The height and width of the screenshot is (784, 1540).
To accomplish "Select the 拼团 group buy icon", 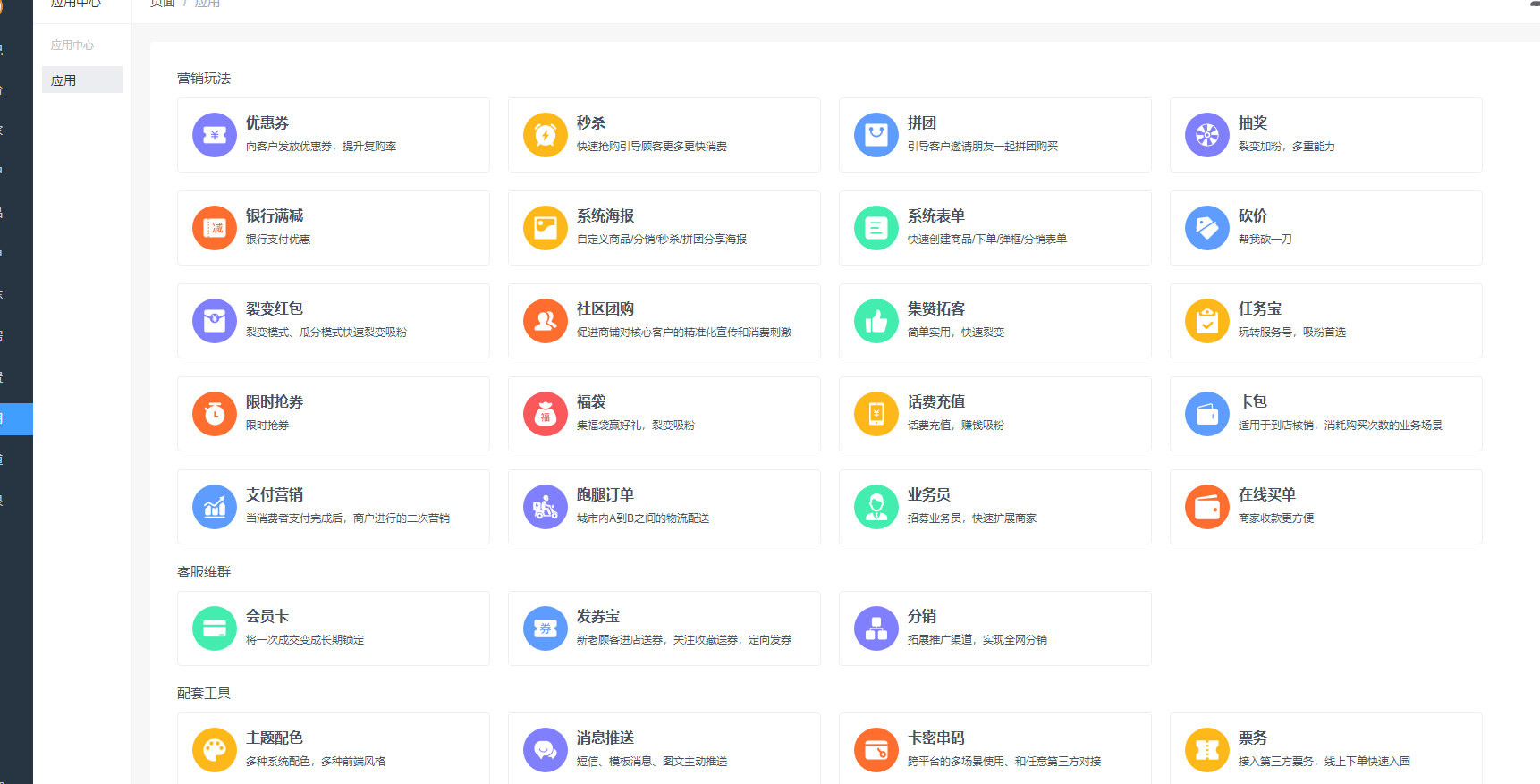I will (x=876, y=135).
